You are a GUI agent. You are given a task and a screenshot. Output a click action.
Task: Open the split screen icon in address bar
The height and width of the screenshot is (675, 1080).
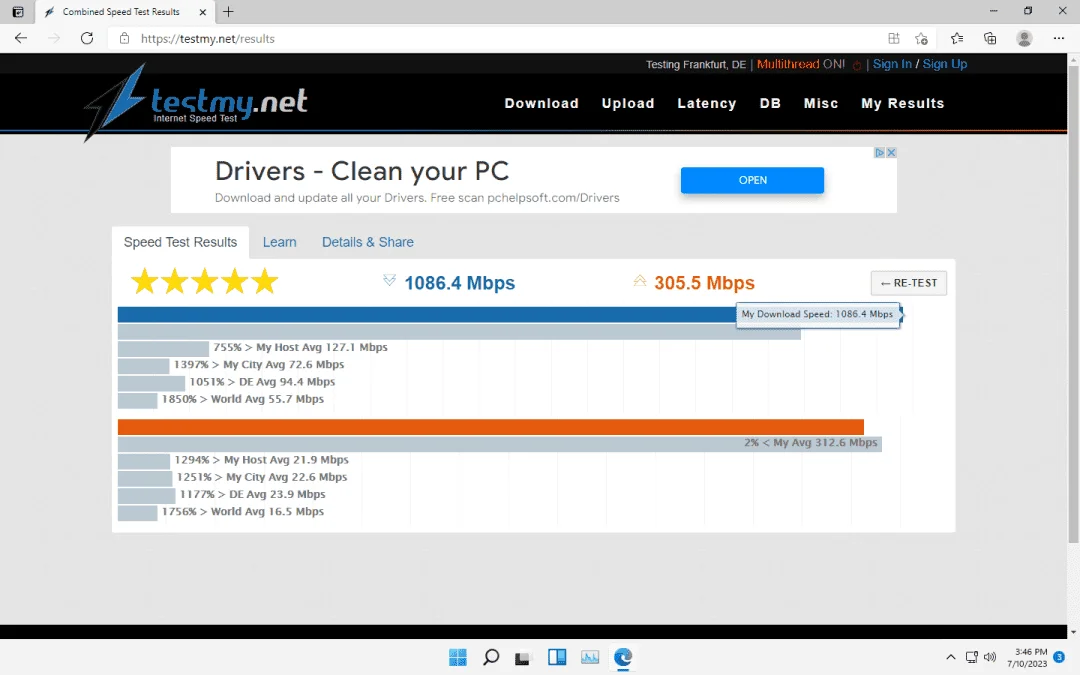click(893, 39)
